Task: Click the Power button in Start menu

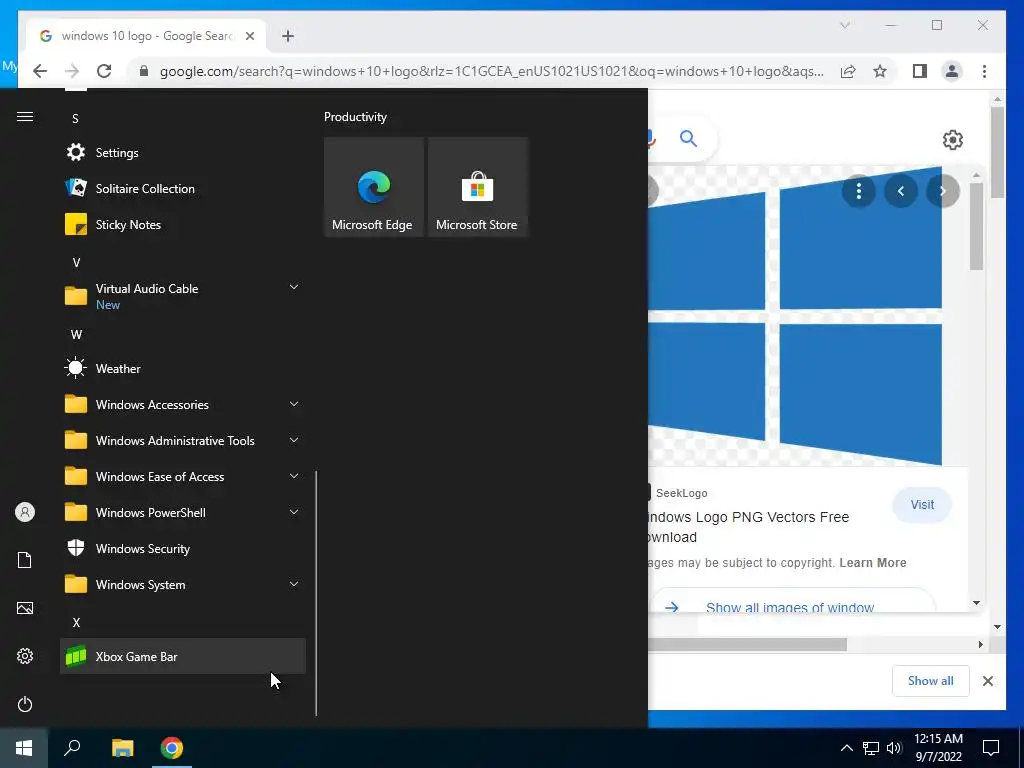Action: [x=25, y=704]
